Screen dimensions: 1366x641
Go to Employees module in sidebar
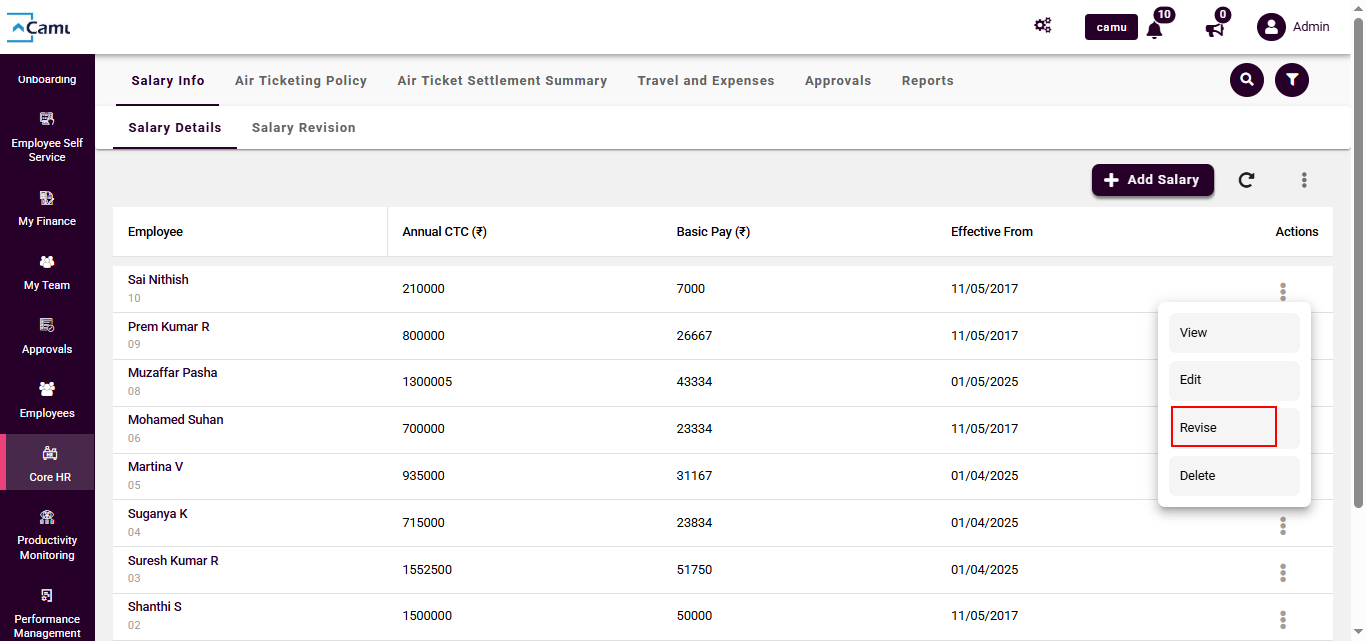47,399
